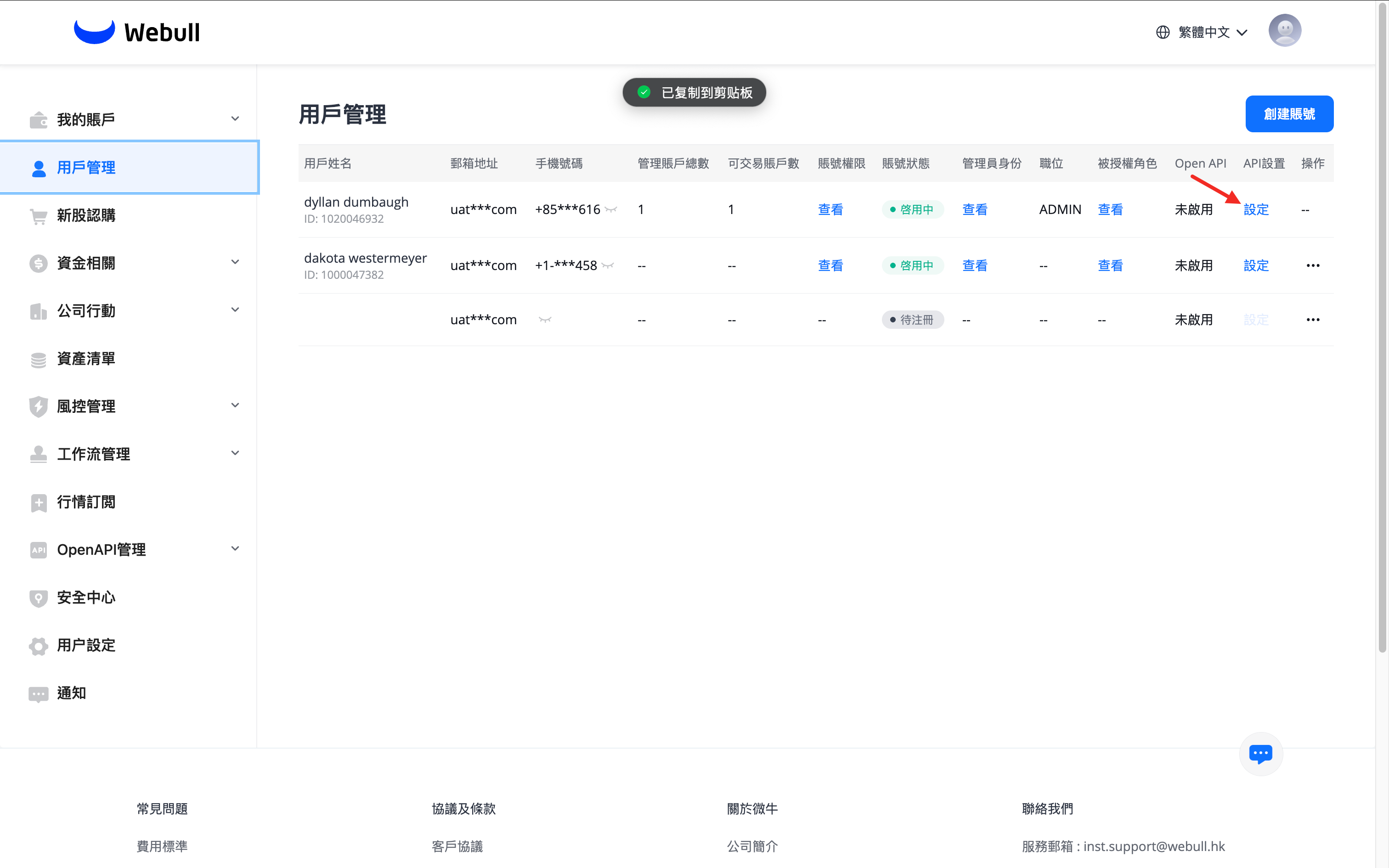Show dakota westermeyer's masked phone number
The width and height of the screenshot is (1389, 868).
(x=609, y=265)
